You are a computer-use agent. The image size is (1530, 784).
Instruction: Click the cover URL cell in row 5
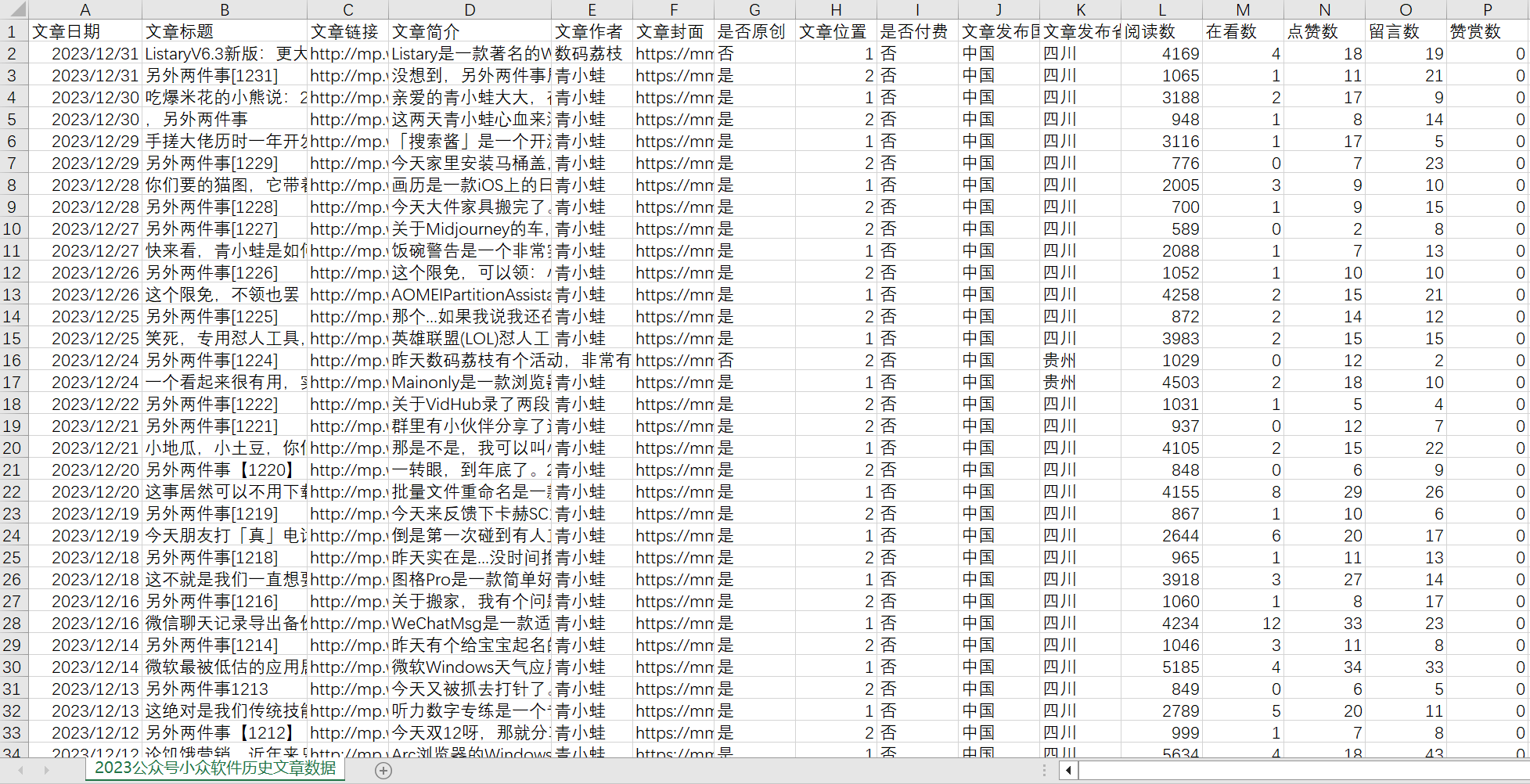(x=673, y=120)
